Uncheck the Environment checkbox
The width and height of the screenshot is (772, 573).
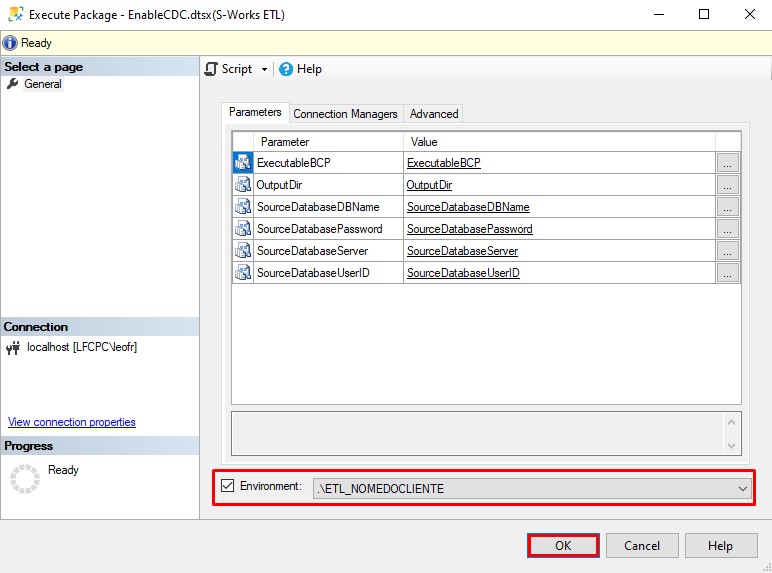(x=227, y=485)
